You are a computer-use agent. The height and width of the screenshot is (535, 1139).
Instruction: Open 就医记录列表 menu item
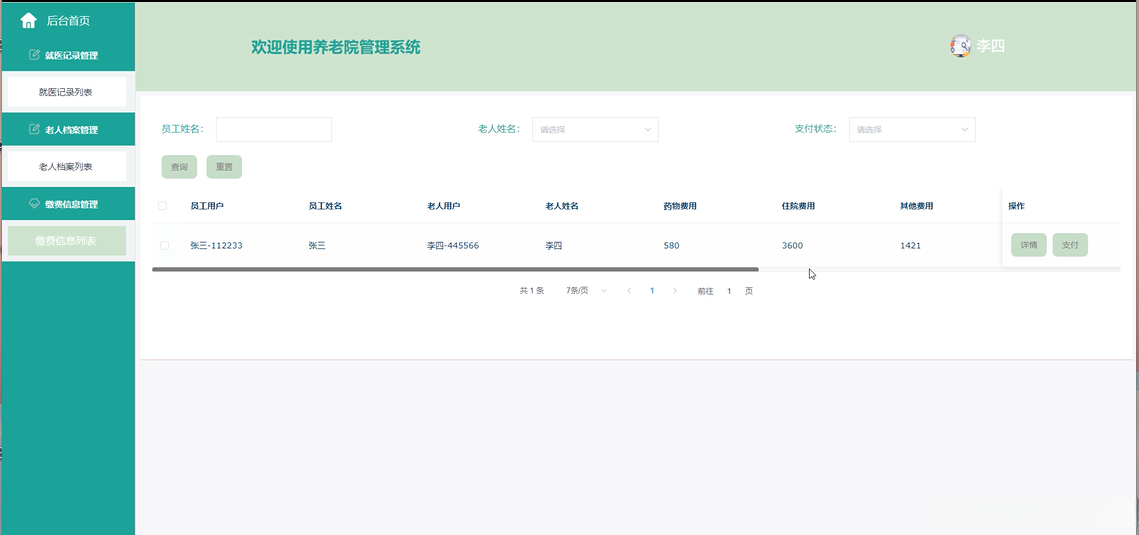[67, 92]
